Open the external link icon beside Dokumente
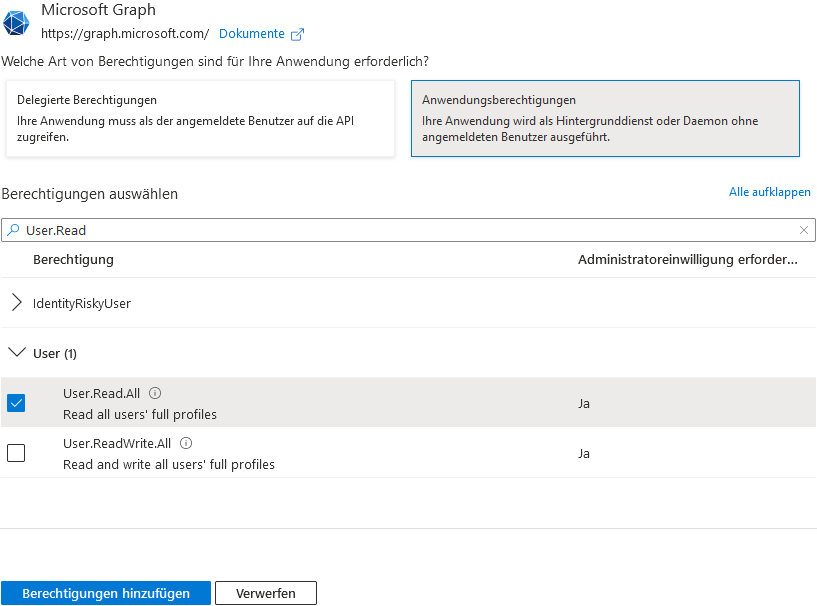The image size is (817, 606). pos(298,34)
